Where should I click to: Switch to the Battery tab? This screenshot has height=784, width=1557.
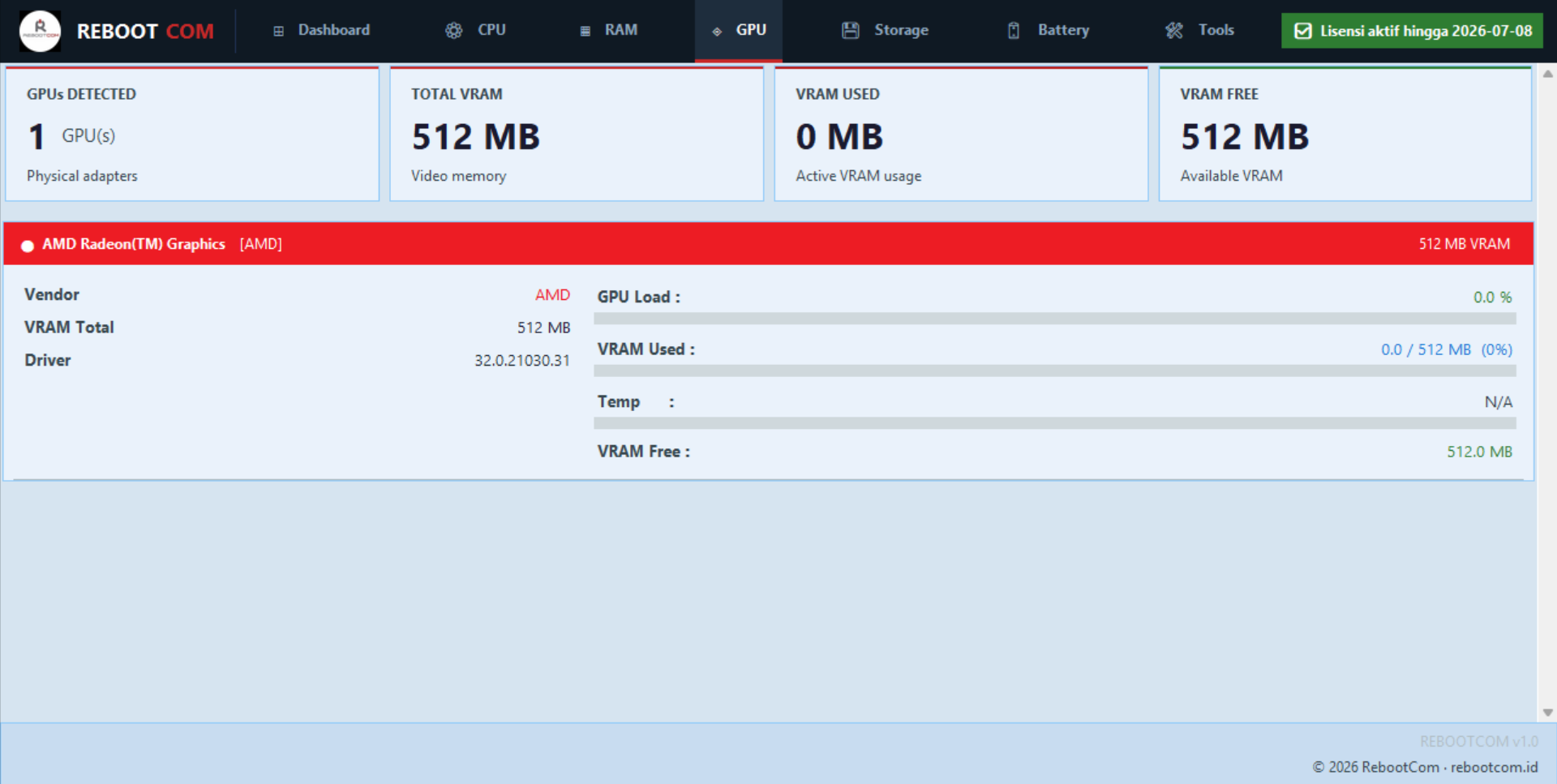click(1048, 31)
